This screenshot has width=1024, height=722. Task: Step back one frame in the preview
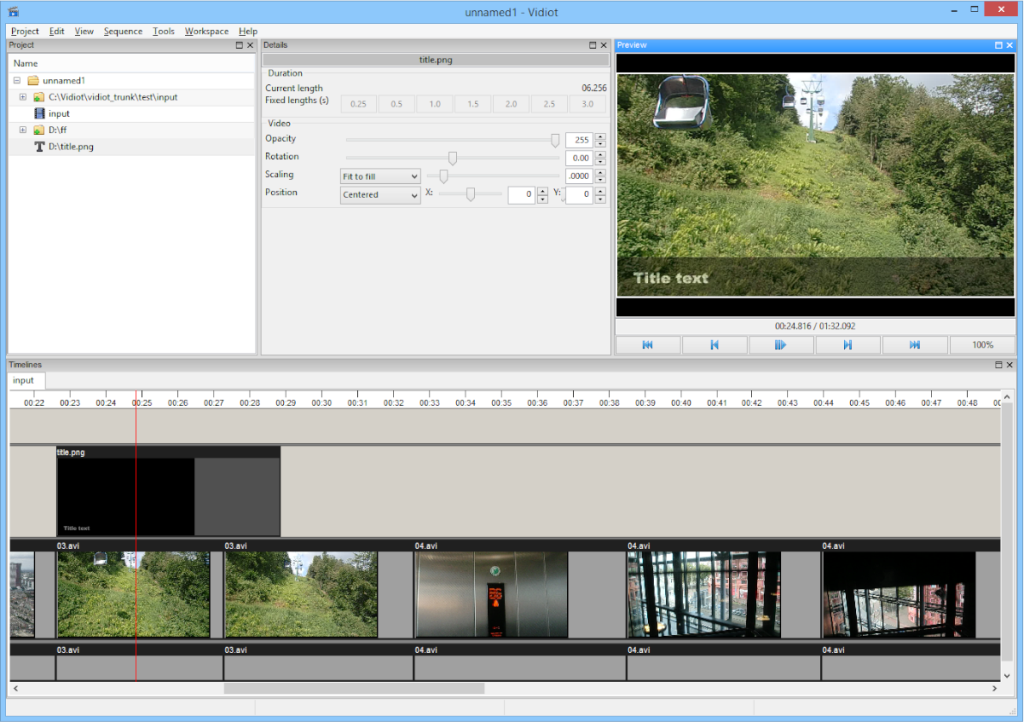pyautogui.click(x=714, y=344)
